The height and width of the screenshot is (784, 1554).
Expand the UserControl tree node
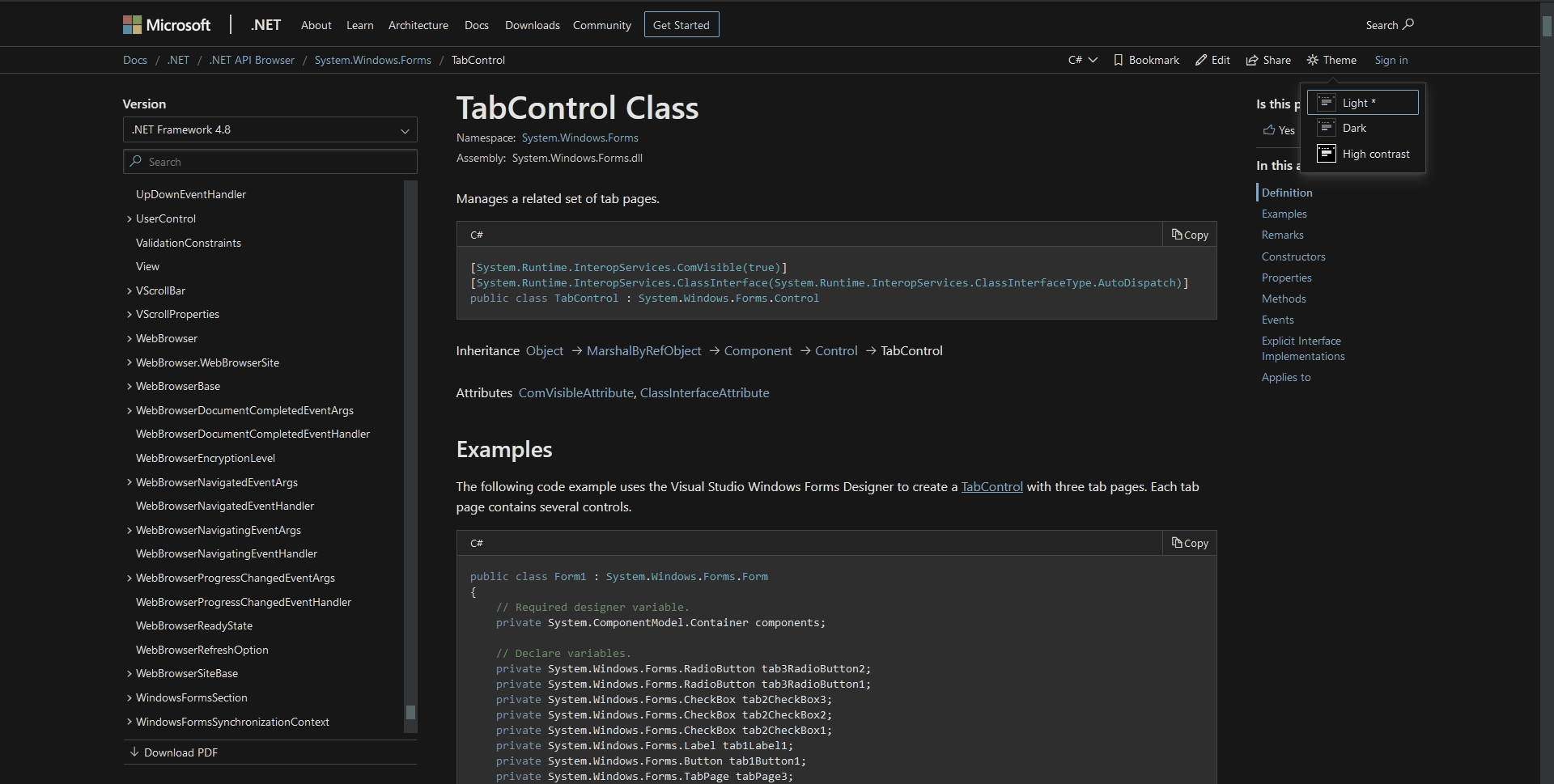pos(129,218)
